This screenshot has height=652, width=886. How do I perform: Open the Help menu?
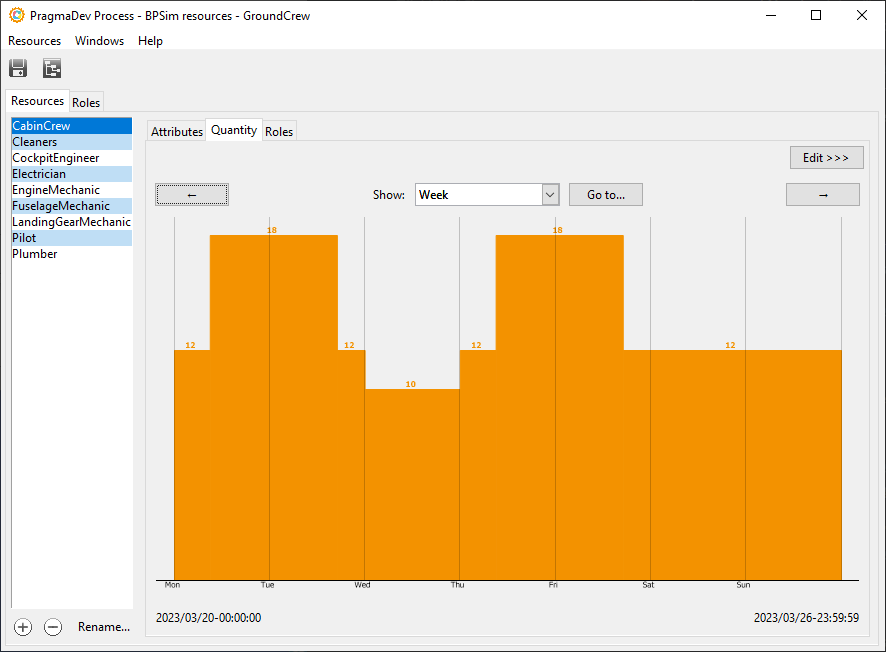(150, 41)
